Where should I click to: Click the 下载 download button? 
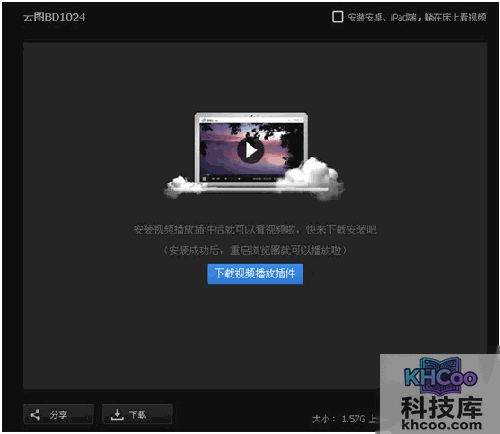137,414
